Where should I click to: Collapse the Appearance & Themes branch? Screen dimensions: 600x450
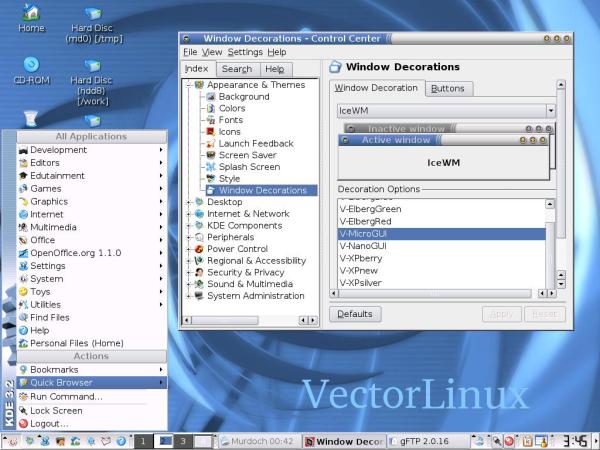coord(188,85)
